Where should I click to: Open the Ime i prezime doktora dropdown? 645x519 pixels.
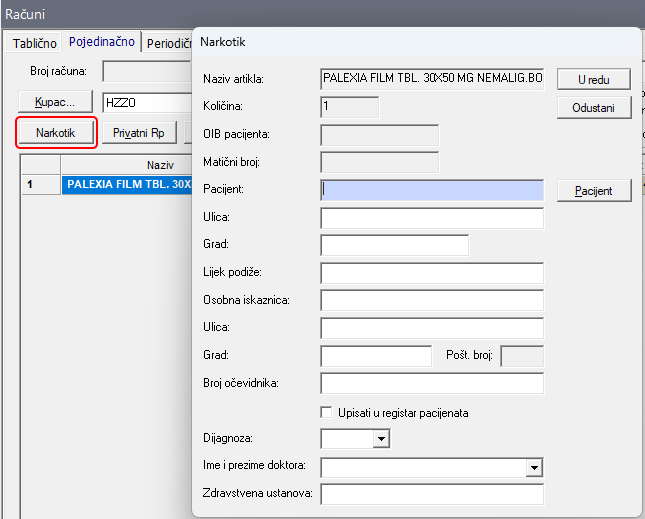(534, 468)
